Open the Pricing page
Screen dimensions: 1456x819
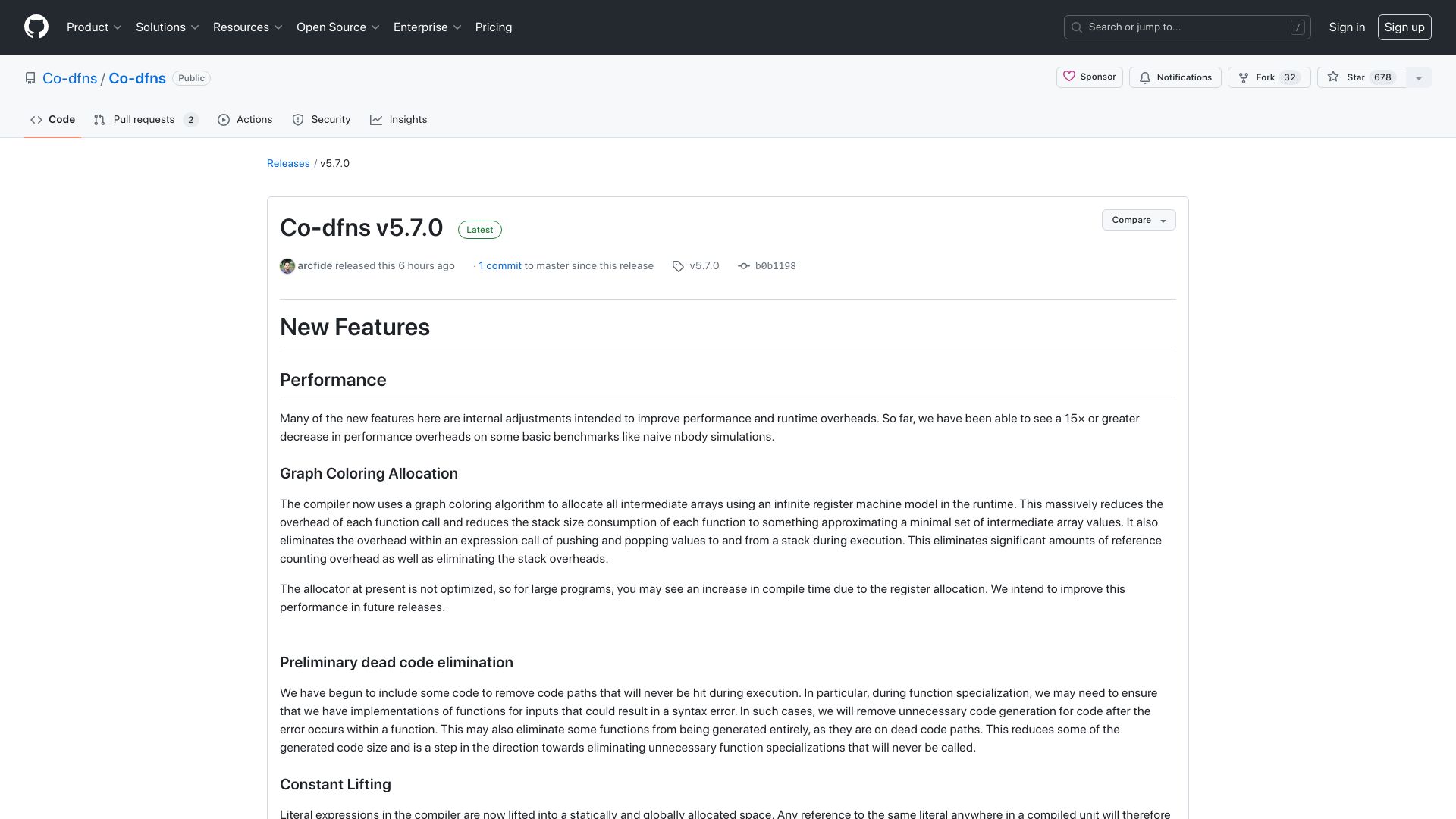click(494, 27)
